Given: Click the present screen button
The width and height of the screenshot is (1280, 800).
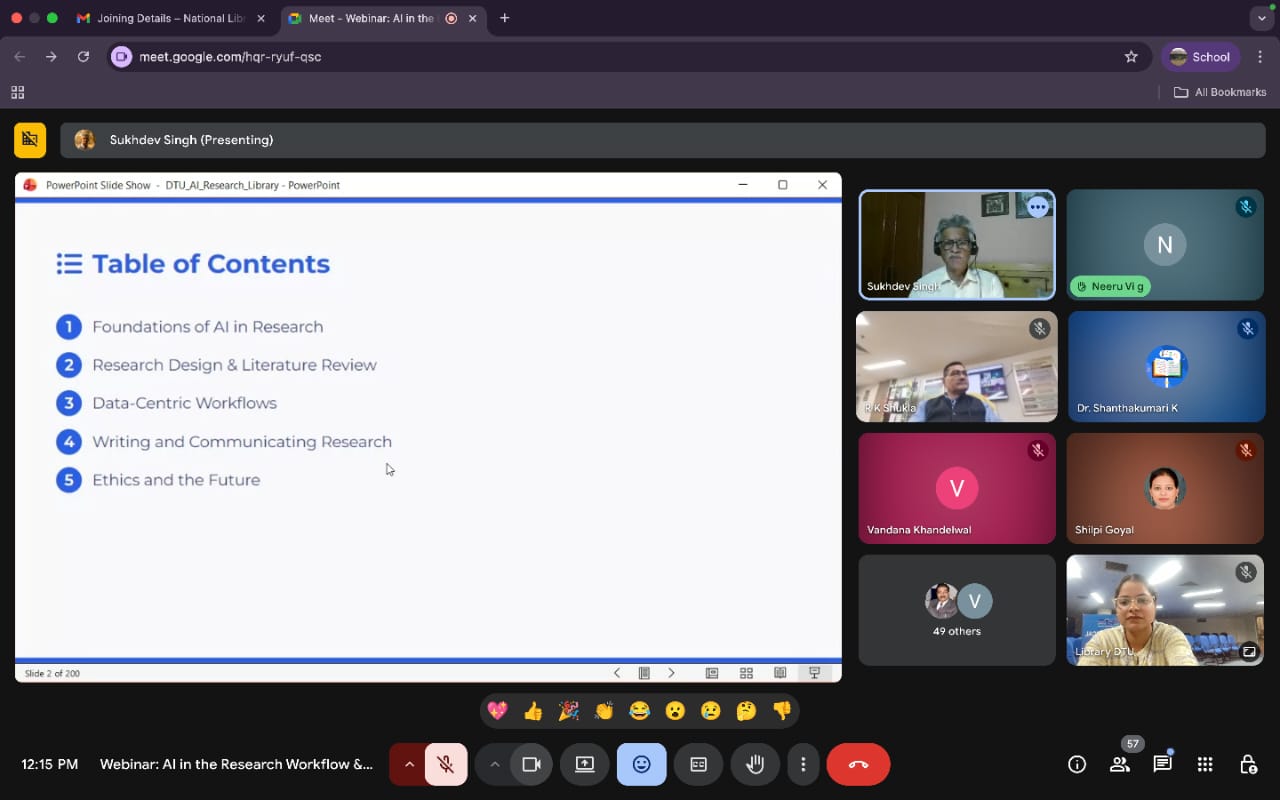Looking at the screenshot, I should [x=585, y=765].
